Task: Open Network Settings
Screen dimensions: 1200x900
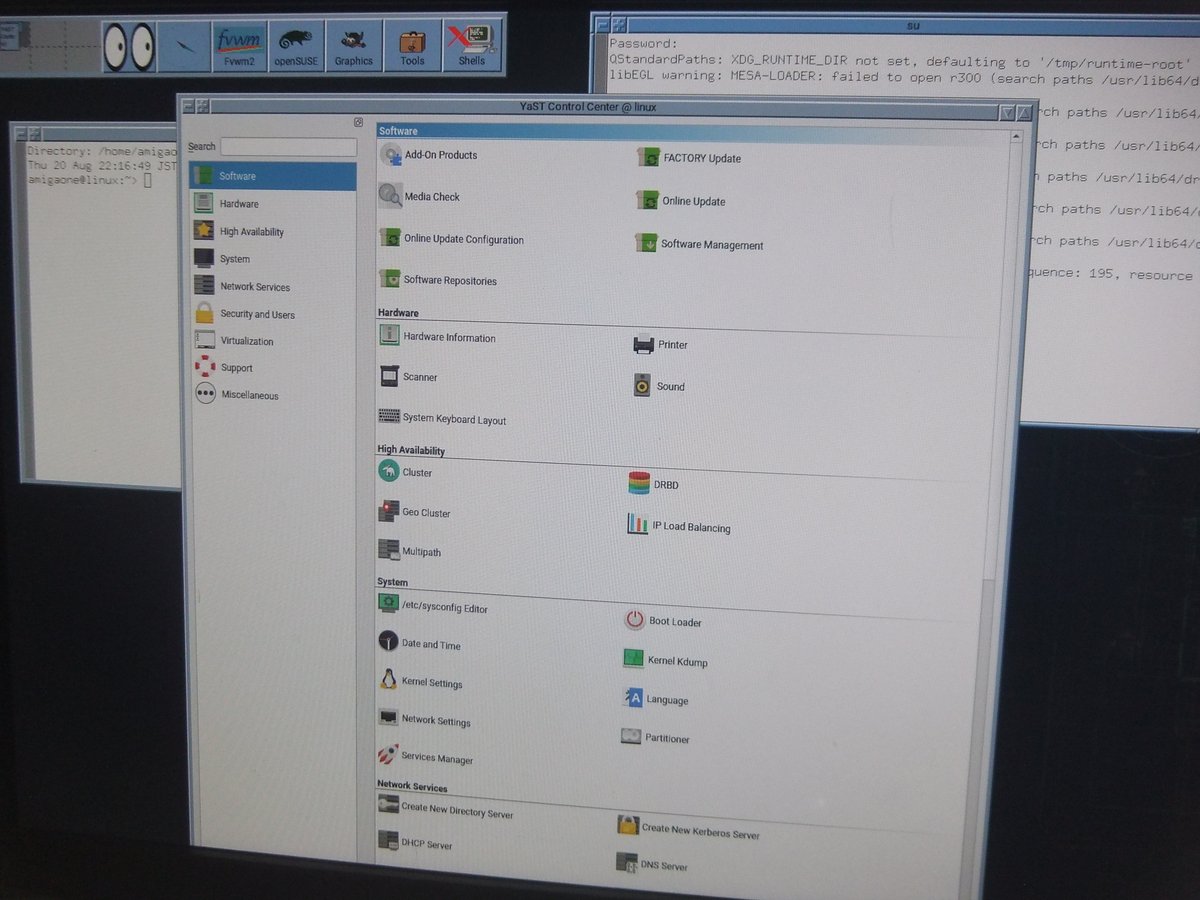Action: [x=424, y=720]
